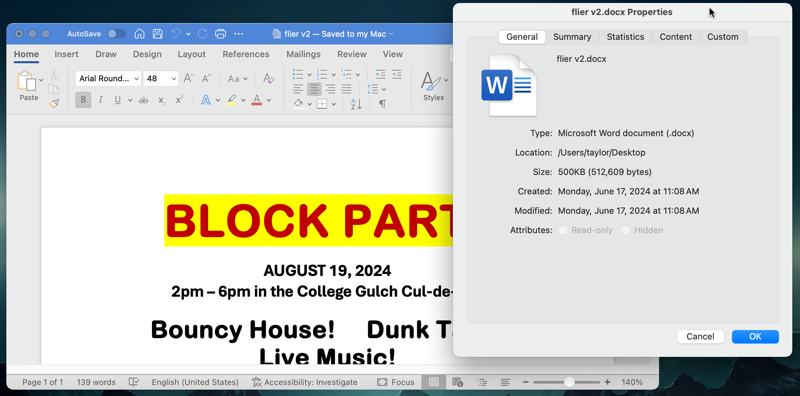This screenshot has height=396, width=800.
Task: Switch to the Layout tab
Action: coord(191,54)
